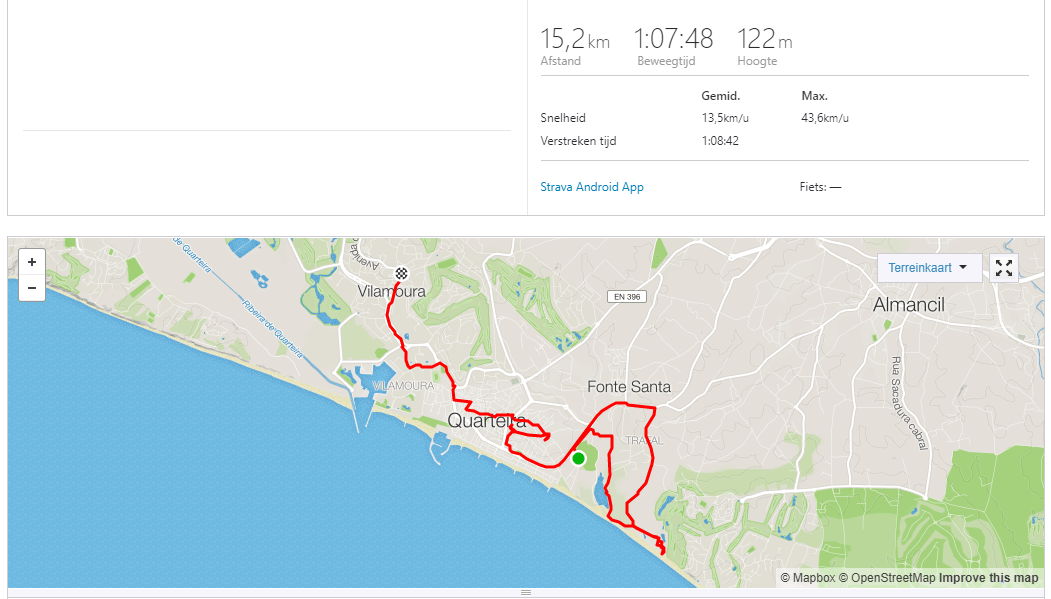1051x599 pixels.
Task: Click the 1:07:48 moving time value
Action: [x=674, y=39]
